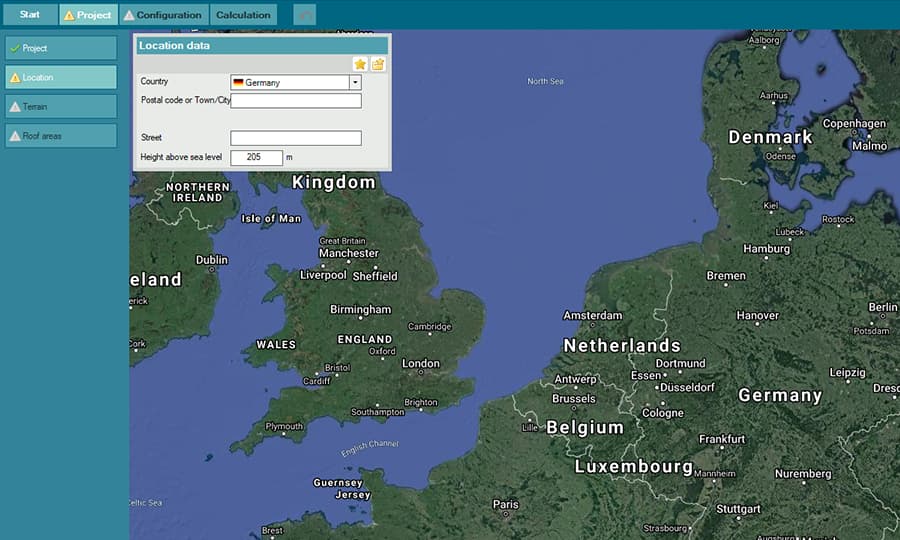Screen dimensions: 900x540
Task: Switch to the Calculation tab
Action: pos(243,15)
